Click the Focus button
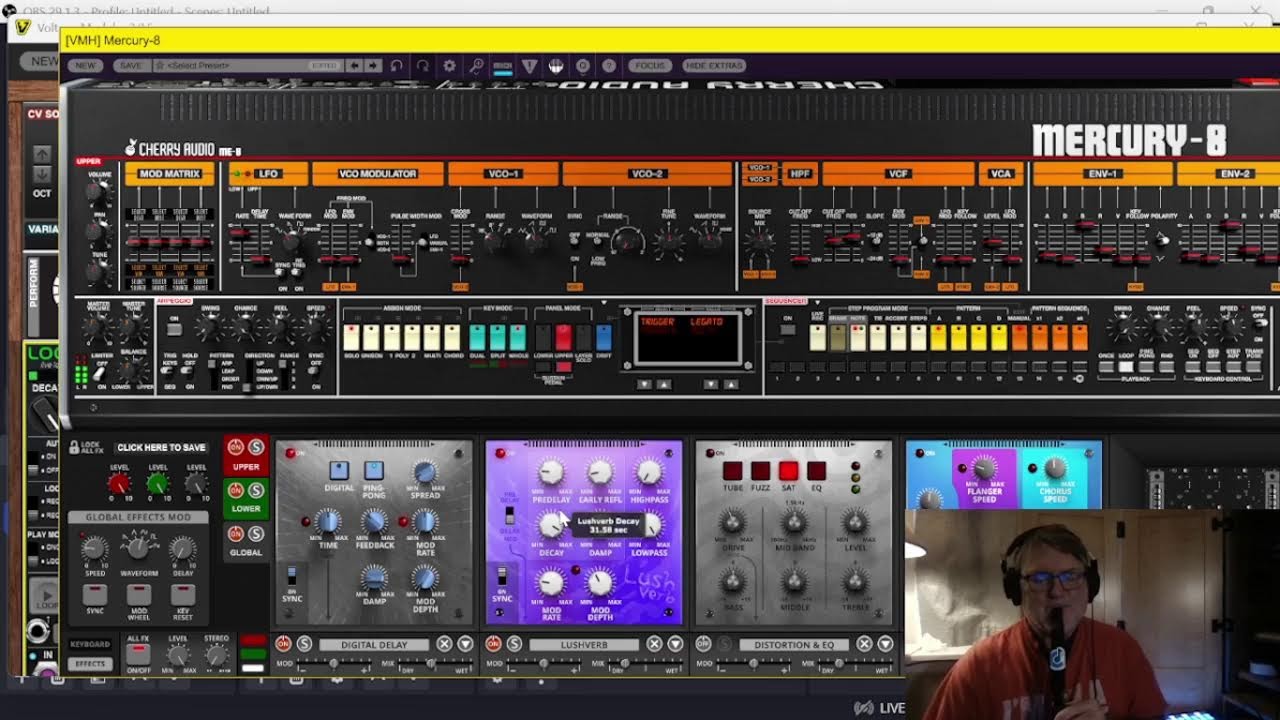 coord(650,66)
